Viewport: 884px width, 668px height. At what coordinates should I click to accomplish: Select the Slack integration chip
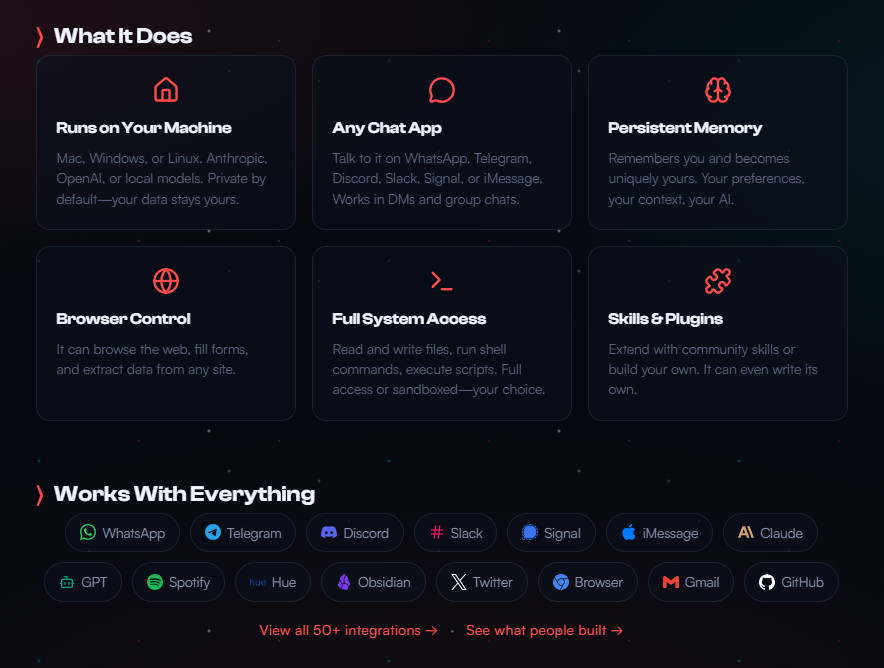(456, 533)
